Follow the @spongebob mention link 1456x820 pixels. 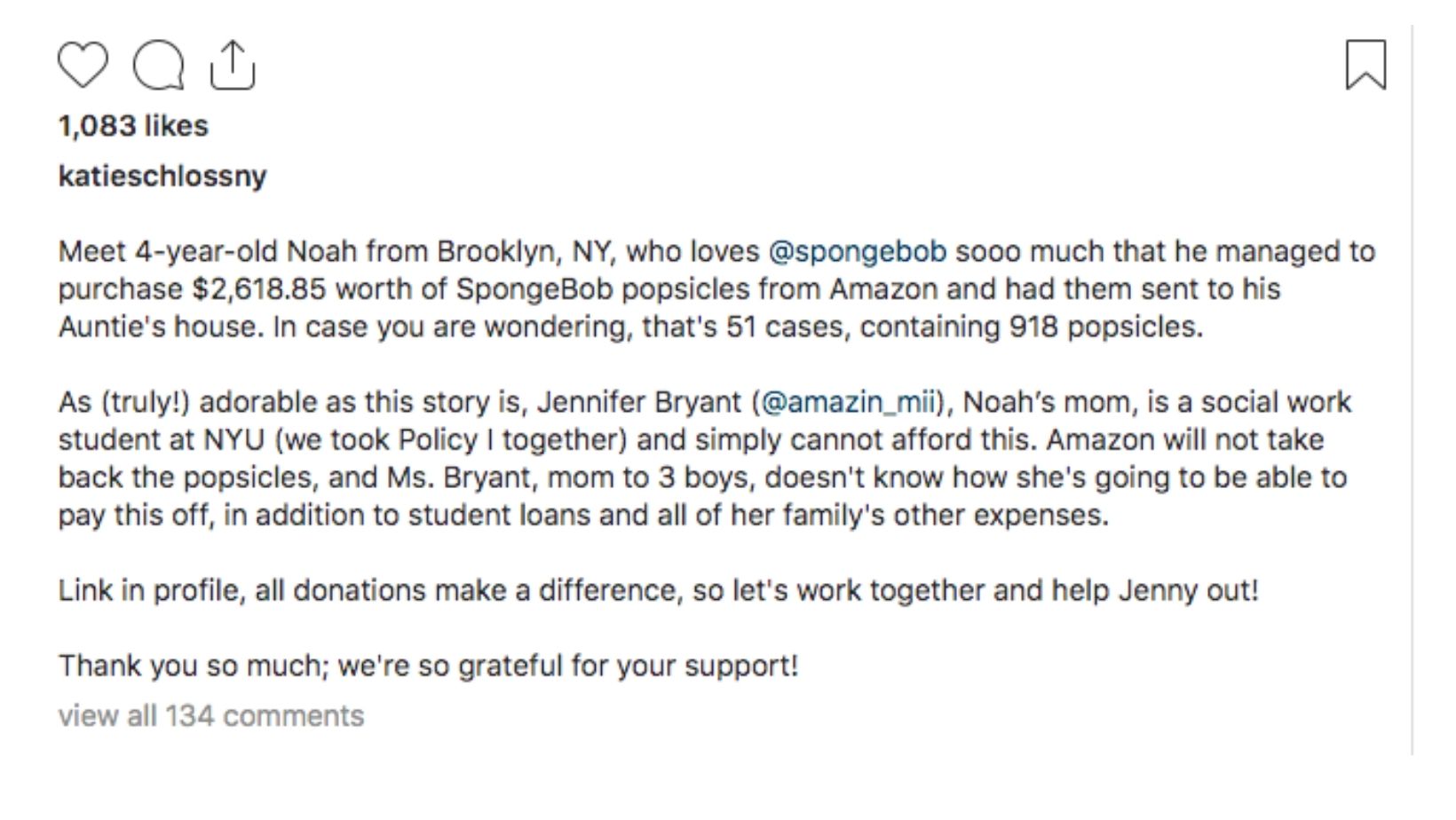(x=857, y=252)
